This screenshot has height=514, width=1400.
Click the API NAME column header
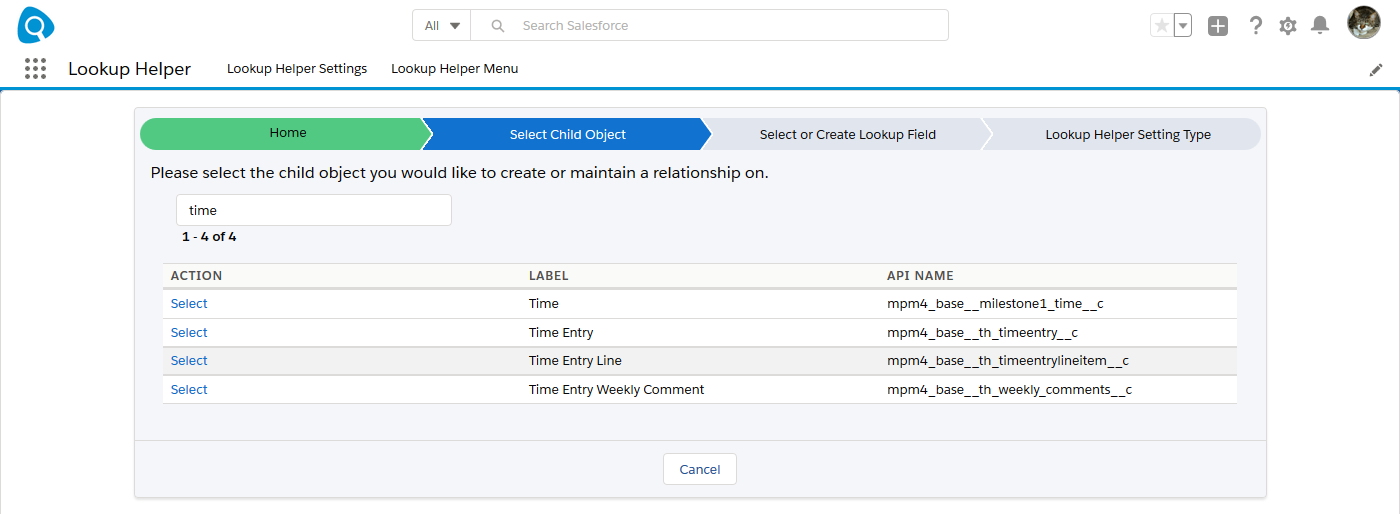pyautogui.click(x=920, y=276)
